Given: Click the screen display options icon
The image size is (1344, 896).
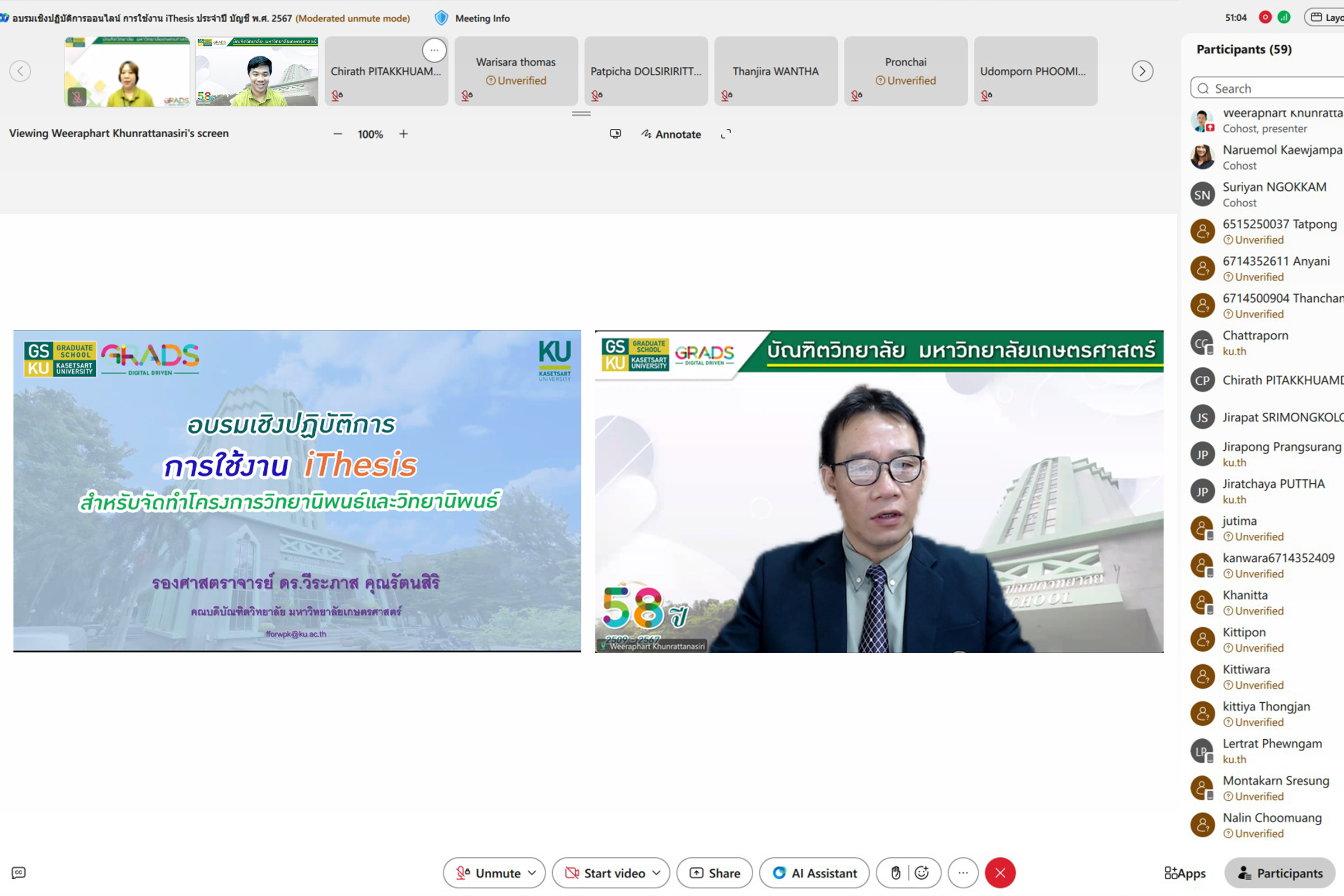Looking at the screenshot, I should coord(615,134).
